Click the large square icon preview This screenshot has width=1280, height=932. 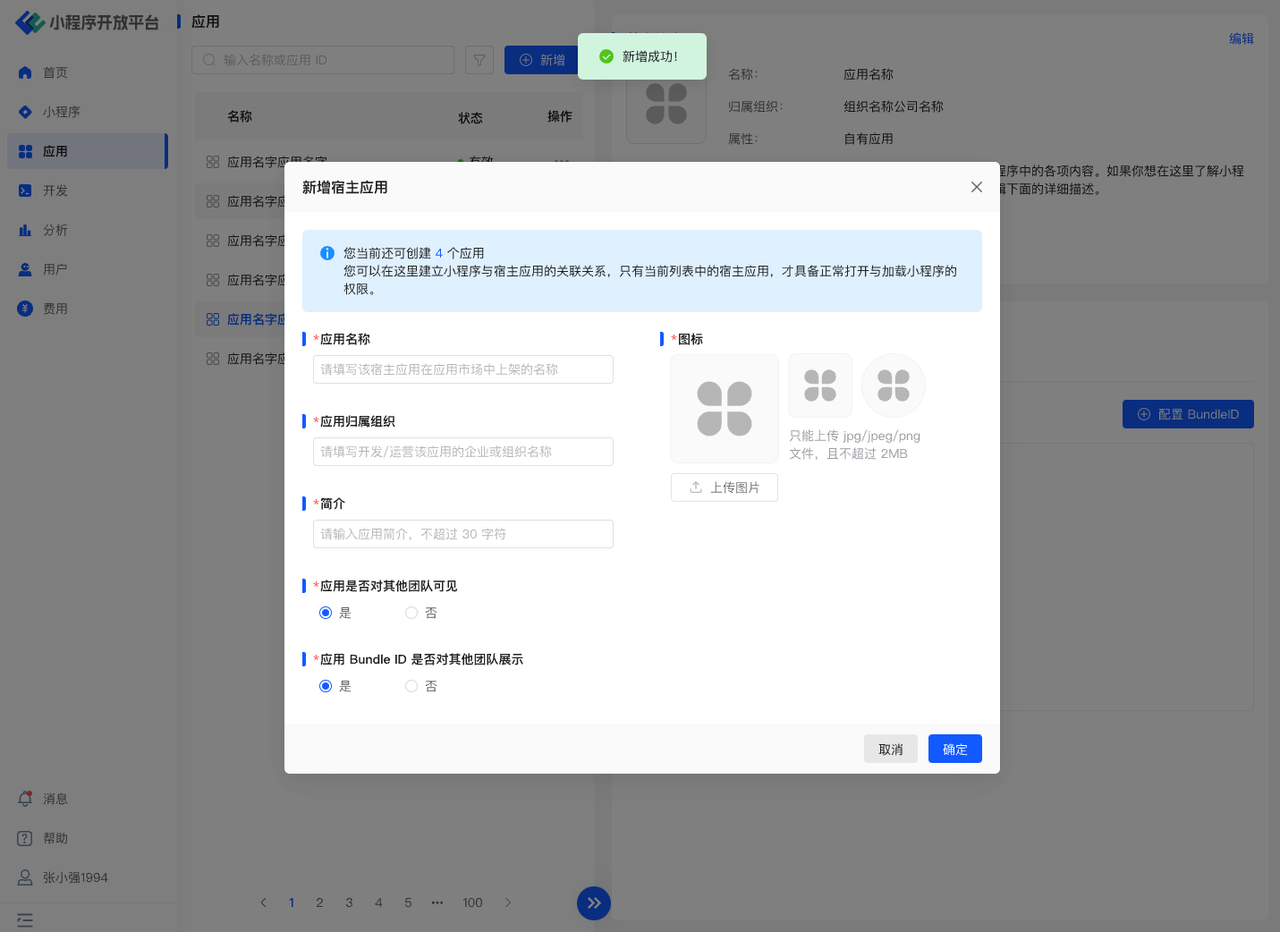pos(724,408)
